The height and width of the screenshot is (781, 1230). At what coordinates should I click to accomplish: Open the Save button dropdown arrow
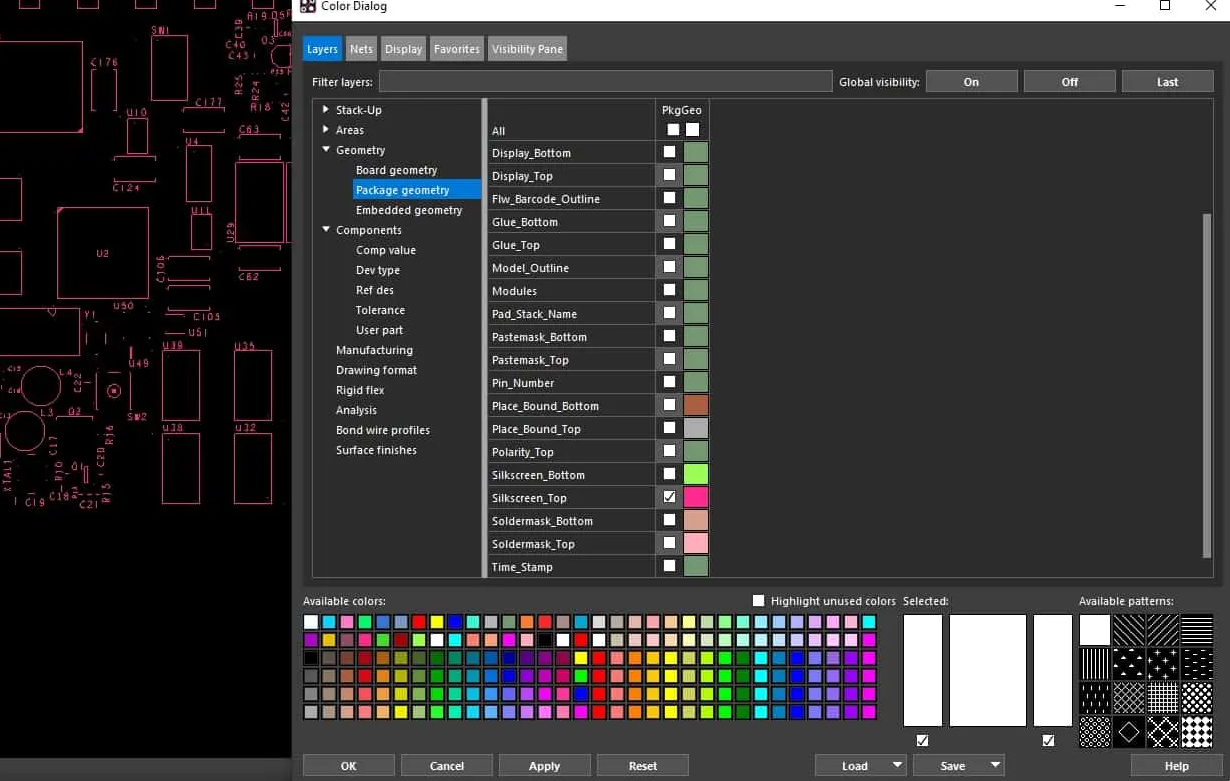pyautogui.click(x=994, y=766)
